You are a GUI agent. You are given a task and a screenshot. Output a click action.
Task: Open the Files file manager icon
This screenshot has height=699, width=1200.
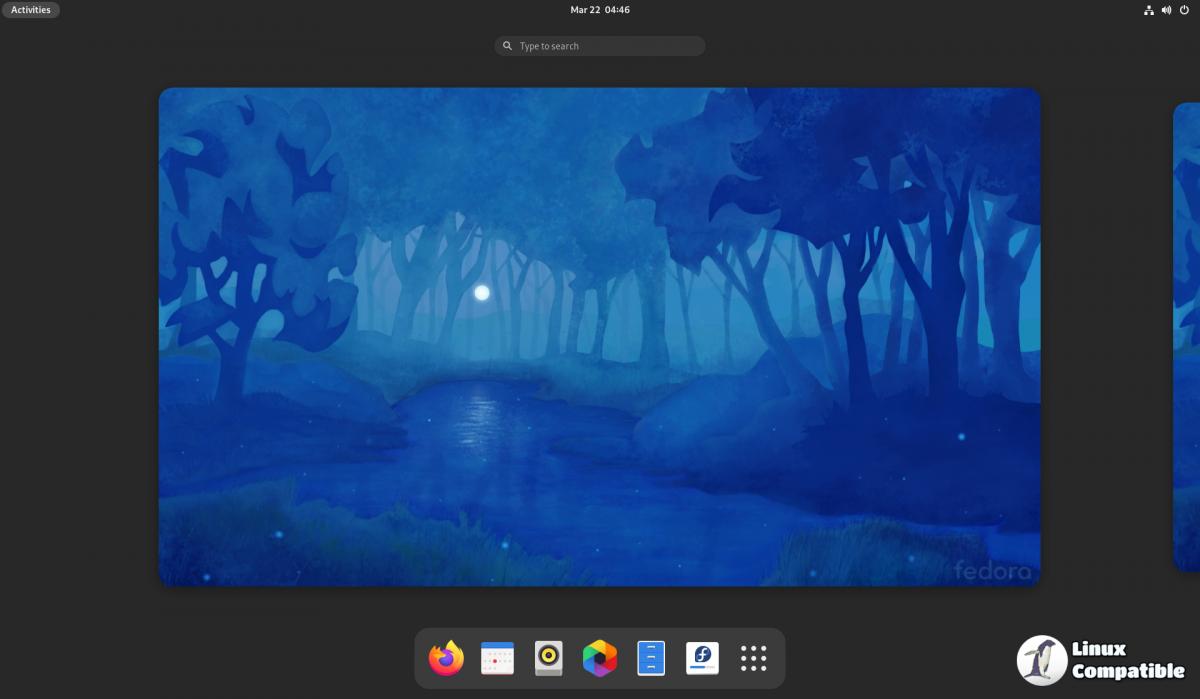[651, 658]
